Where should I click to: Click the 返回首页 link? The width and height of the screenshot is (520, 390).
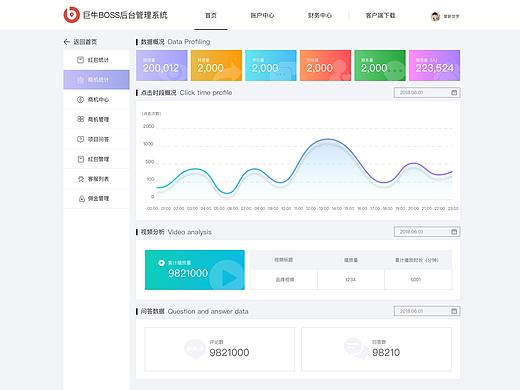click(x=85, y=42)
